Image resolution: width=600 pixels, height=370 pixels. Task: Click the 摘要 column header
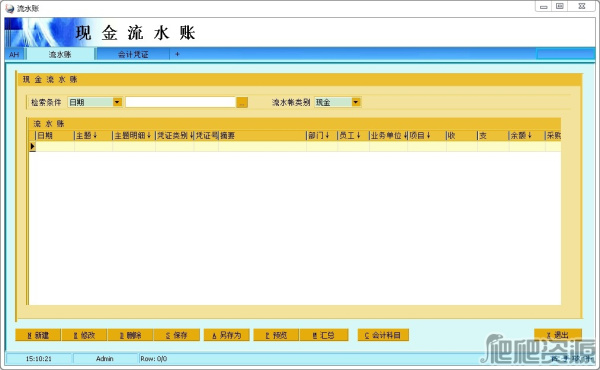point(262,135)
